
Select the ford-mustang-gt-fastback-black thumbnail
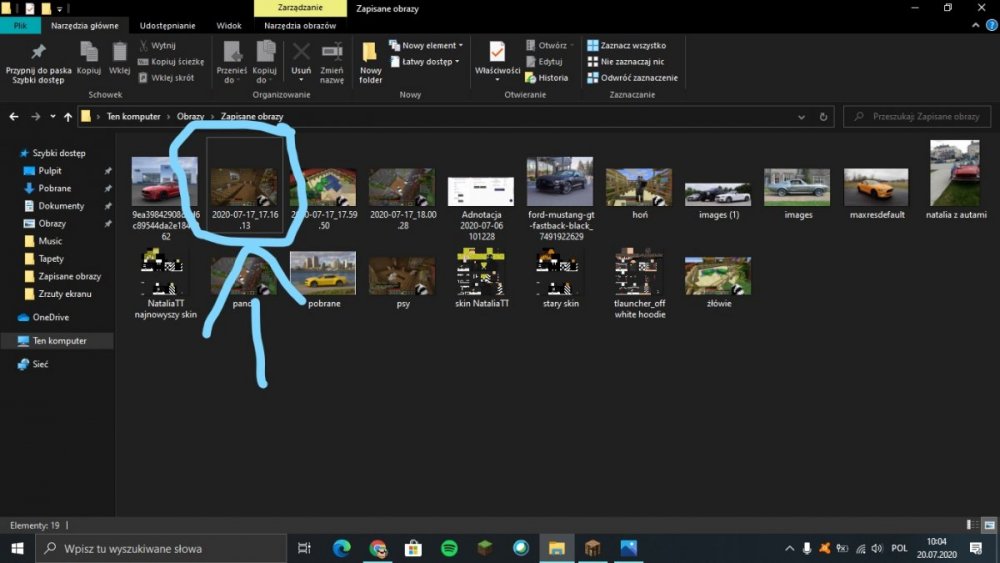coord(560,181)
